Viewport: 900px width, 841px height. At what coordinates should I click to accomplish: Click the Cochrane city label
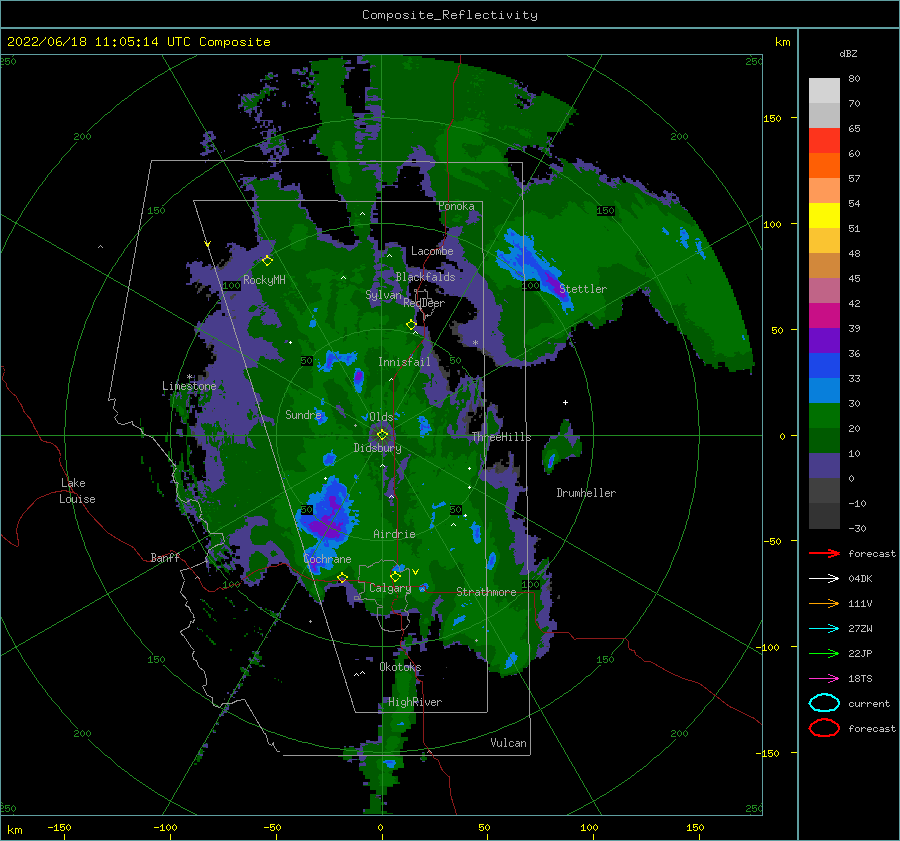(327, 559)
